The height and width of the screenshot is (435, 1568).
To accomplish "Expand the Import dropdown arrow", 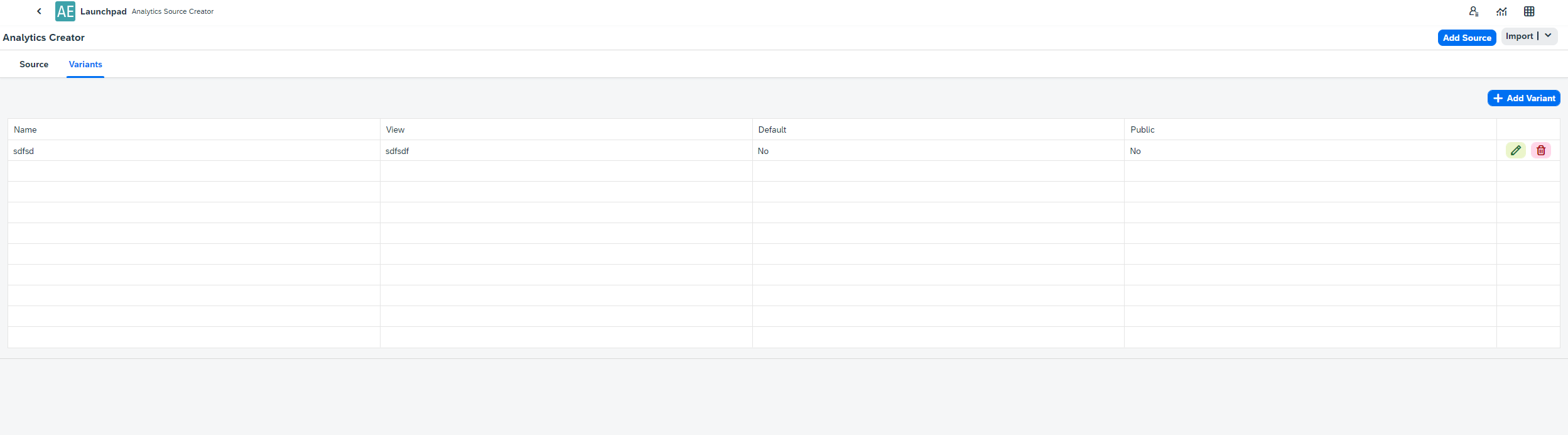I will pos(1548,36).
